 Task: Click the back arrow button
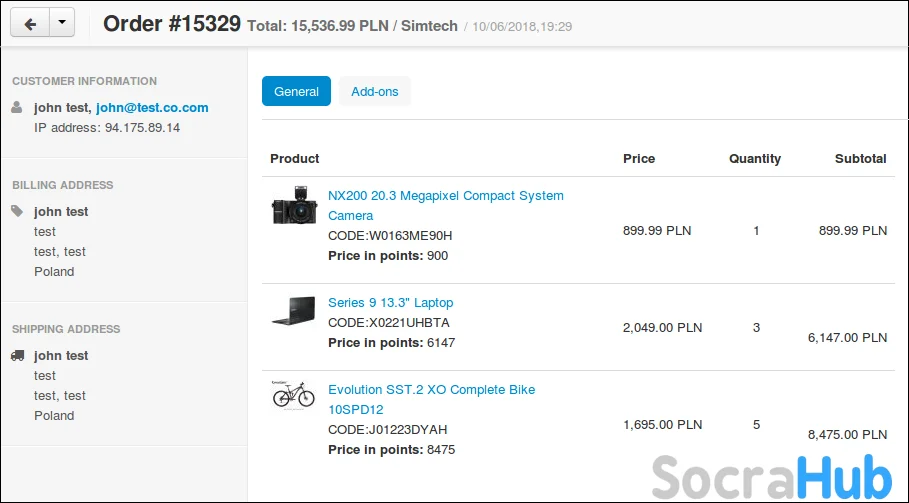pos(29,23)
